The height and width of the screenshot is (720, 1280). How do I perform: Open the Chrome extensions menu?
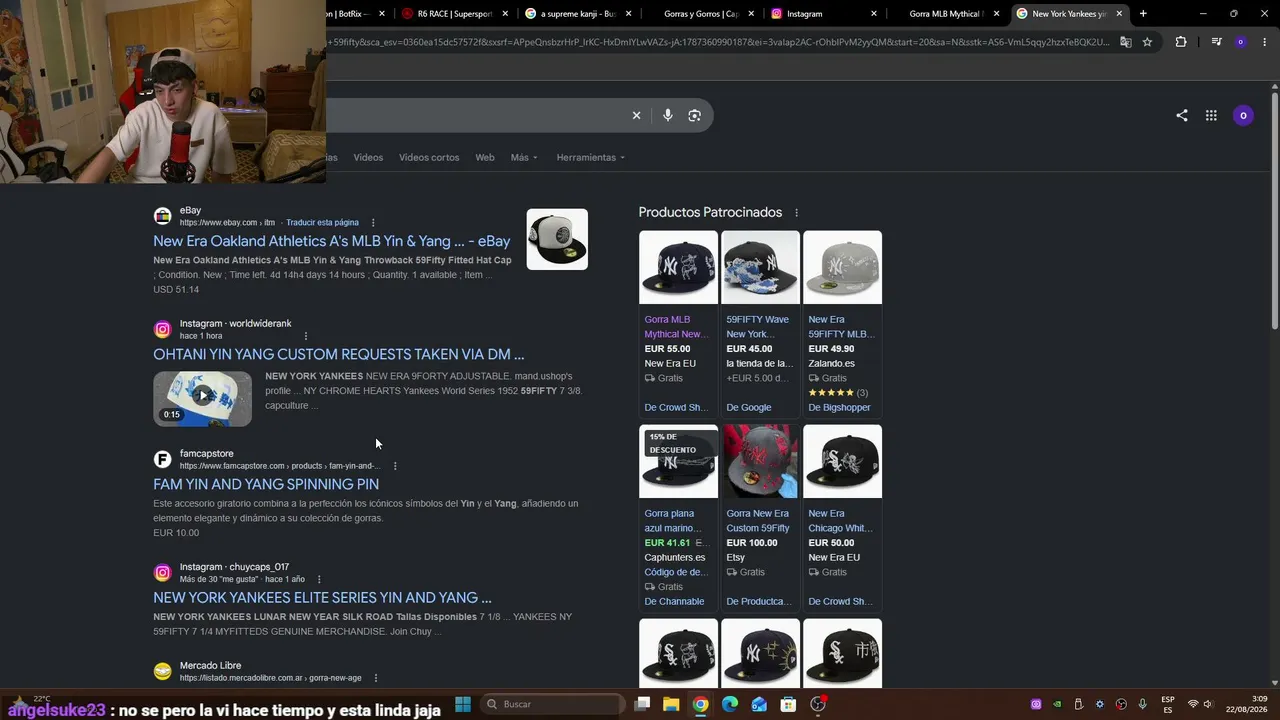(1181, 42)
